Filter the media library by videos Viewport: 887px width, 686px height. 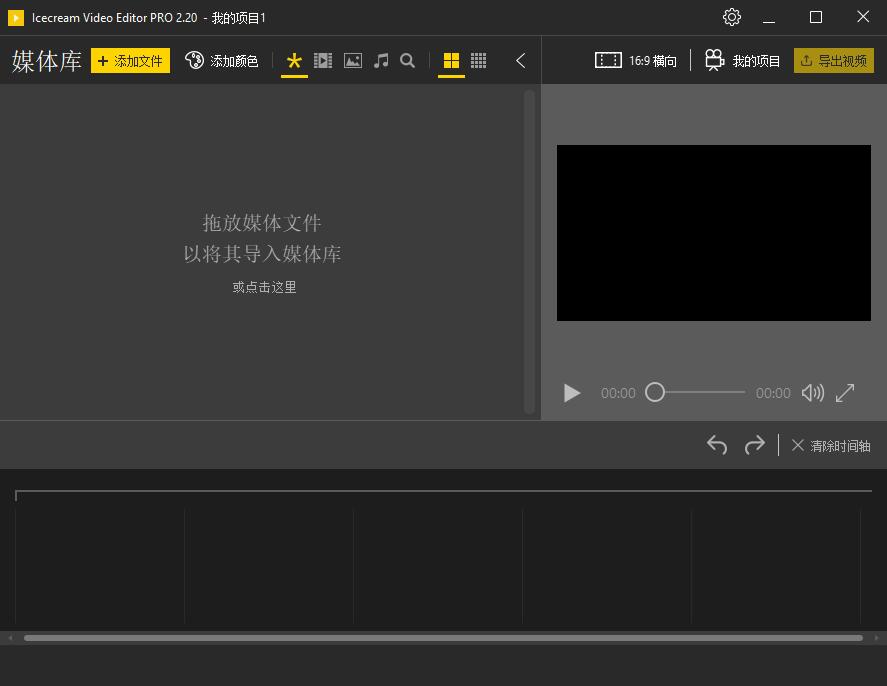pos(323,61)
